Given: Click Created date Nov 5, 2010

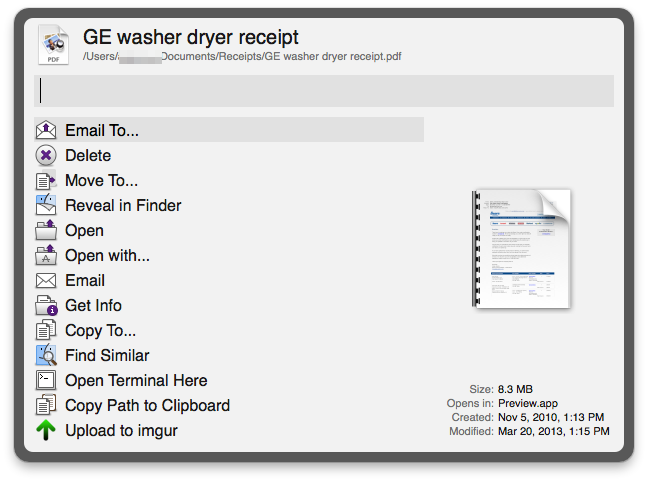Looking at the screenshot, I should [551, 417].
